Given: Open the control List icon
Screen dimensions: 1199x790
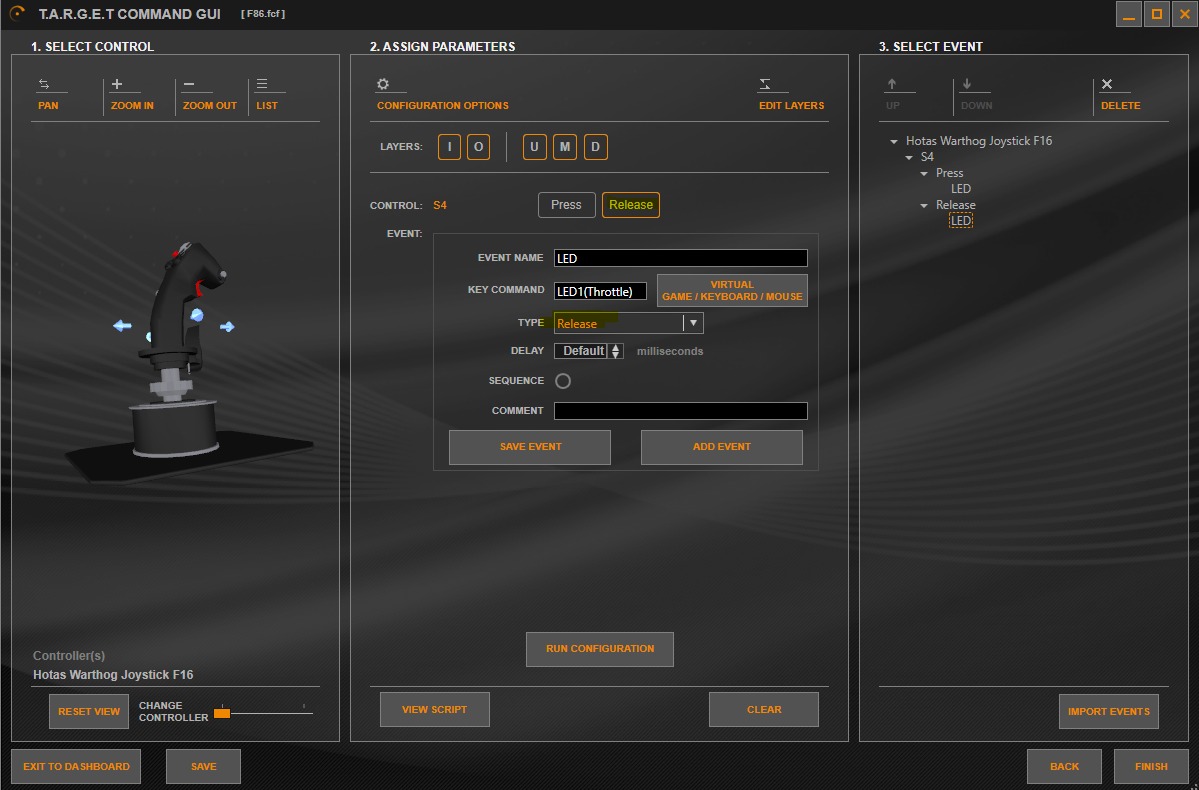Looking at the screenshot, I should 262,85.
